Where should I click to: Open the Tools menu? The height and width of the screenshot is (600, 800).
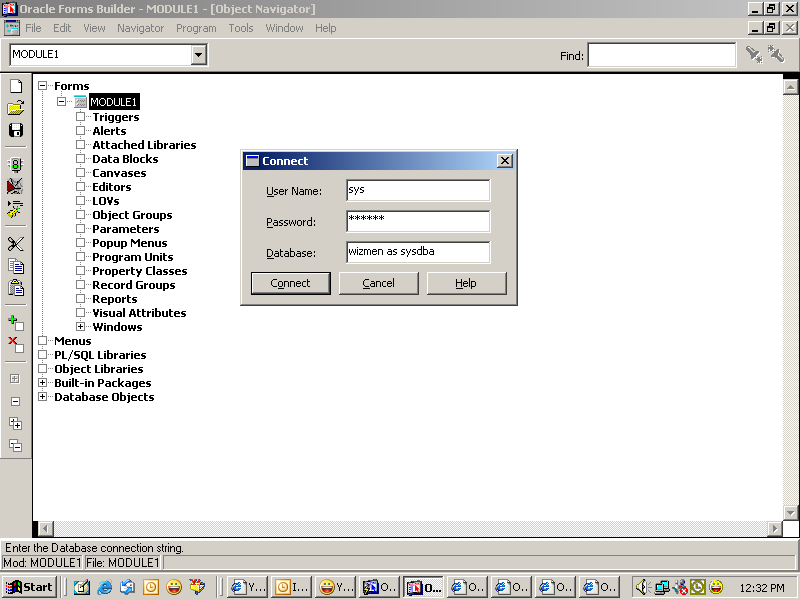tap(241, 28)
